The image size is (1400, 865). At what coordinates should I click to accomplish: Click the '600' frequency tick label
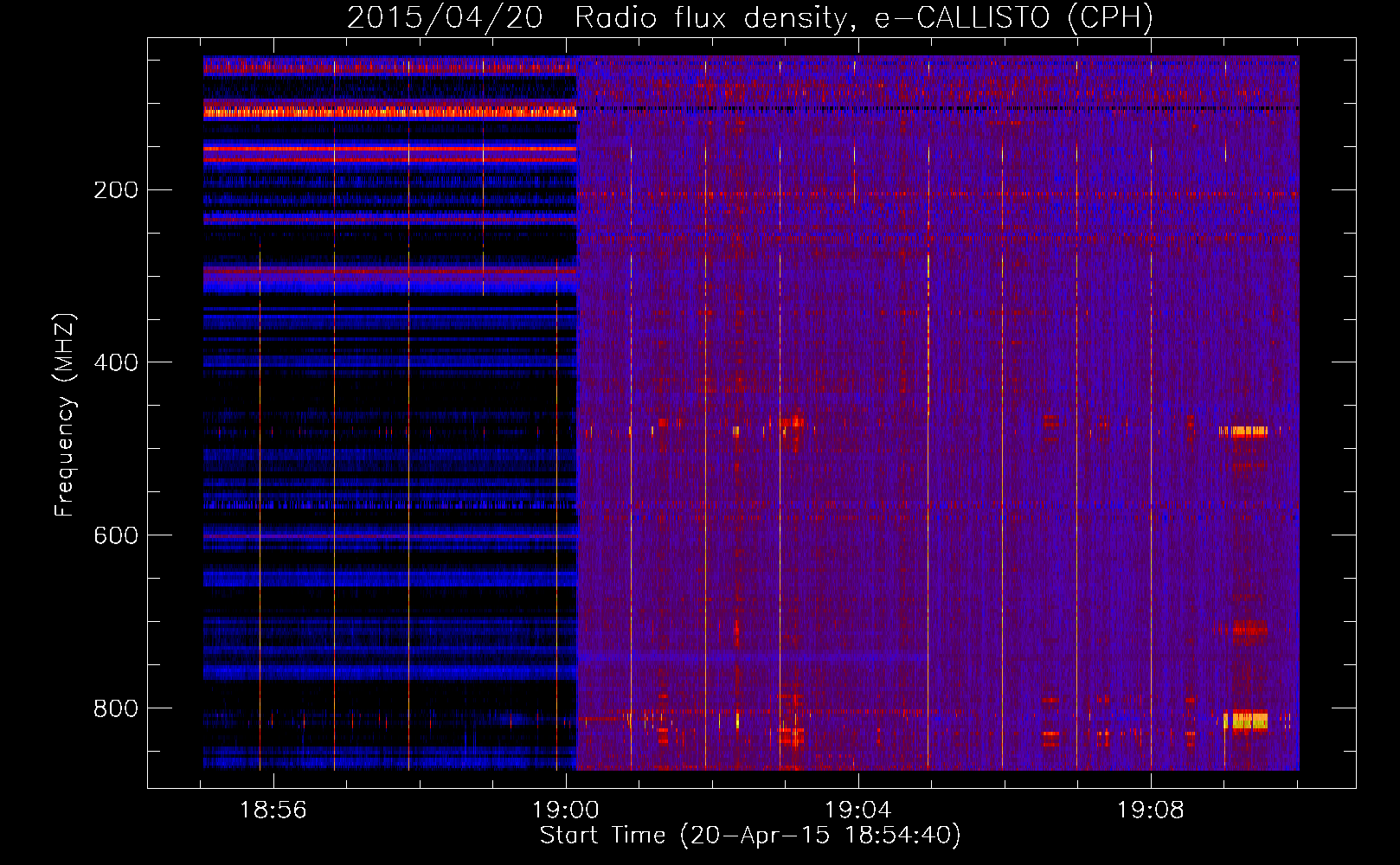pyautogui.click(x=116, y=535)
